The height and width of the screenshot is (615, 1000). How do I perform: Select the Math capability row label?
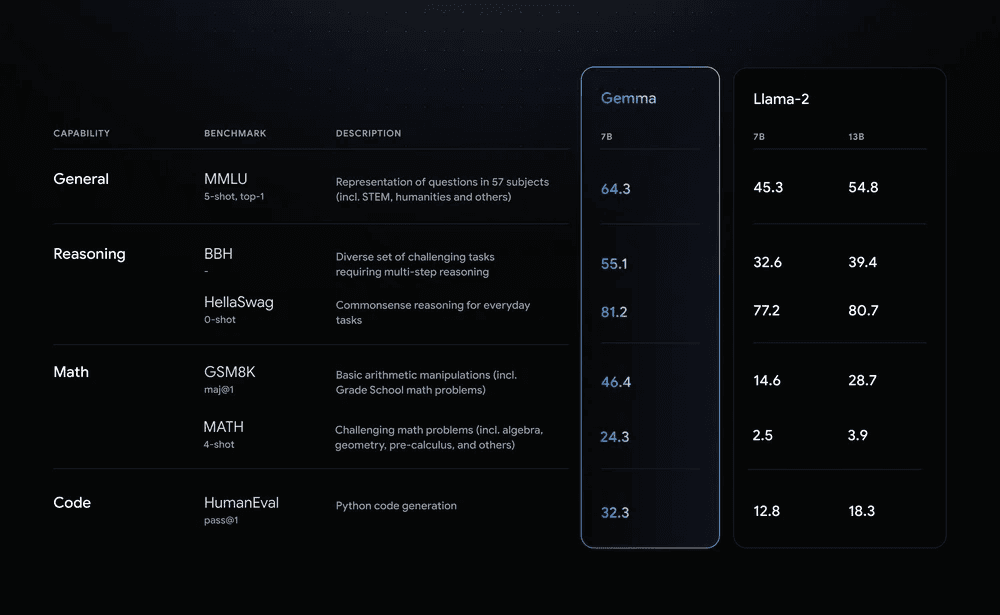(x=71, y=372)
